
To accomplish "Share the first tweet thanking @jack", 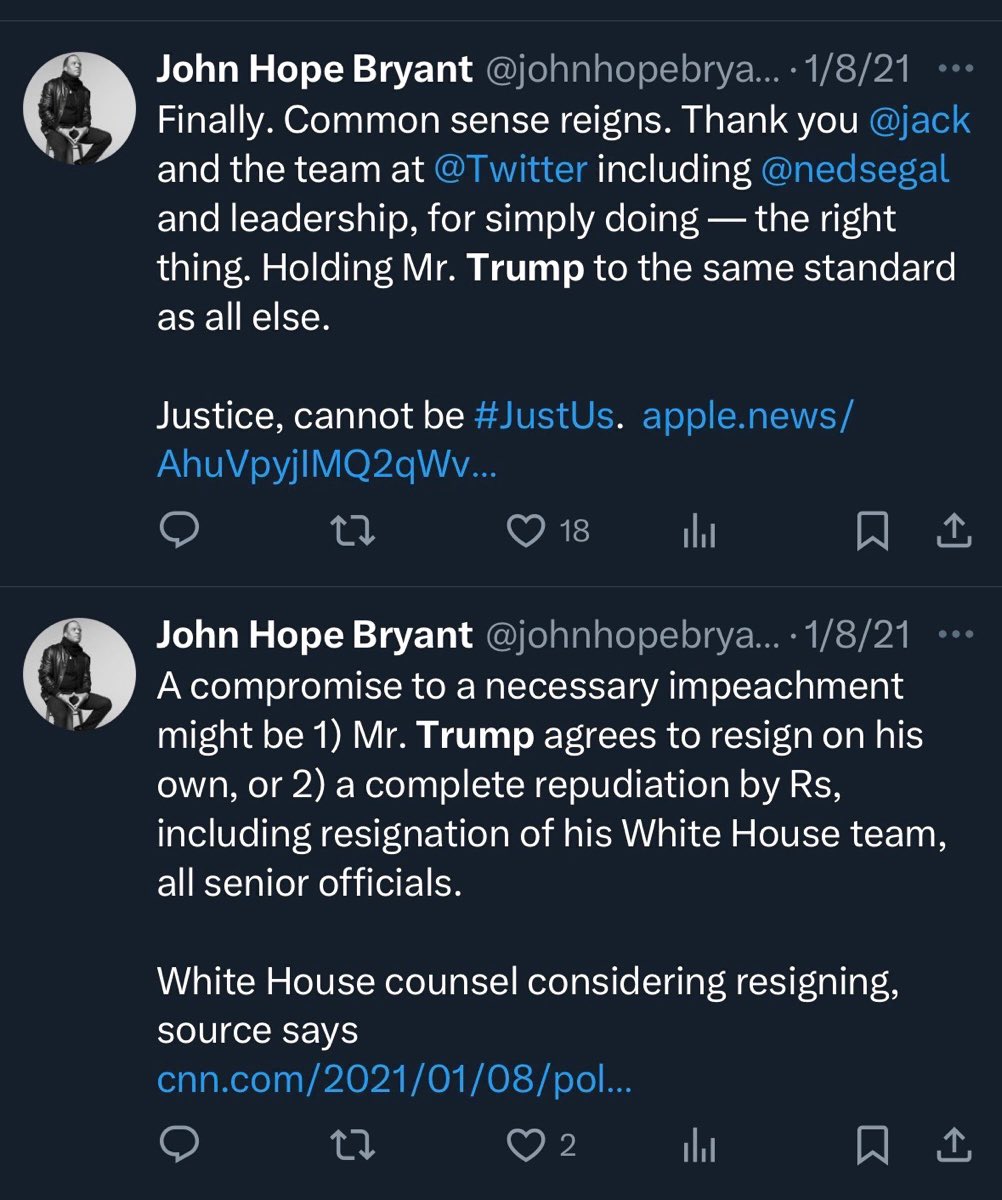I will click(953, 531).
